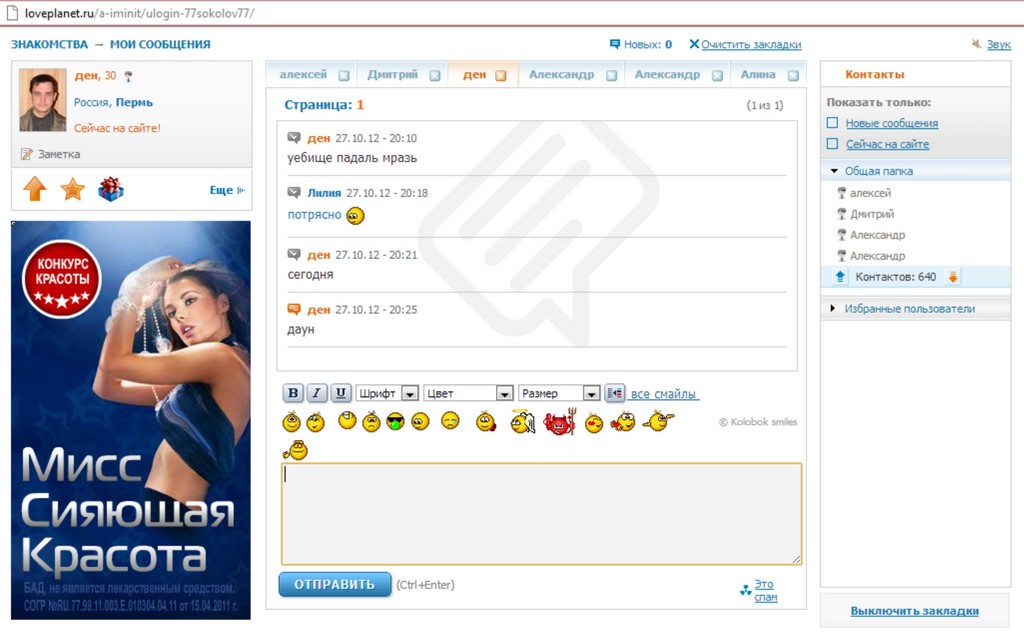Enable the Сейчас на сайте filter checkbox
The height and width of the screenshot is (639, 1024).
pyautogui.click(x=832, y=144)
